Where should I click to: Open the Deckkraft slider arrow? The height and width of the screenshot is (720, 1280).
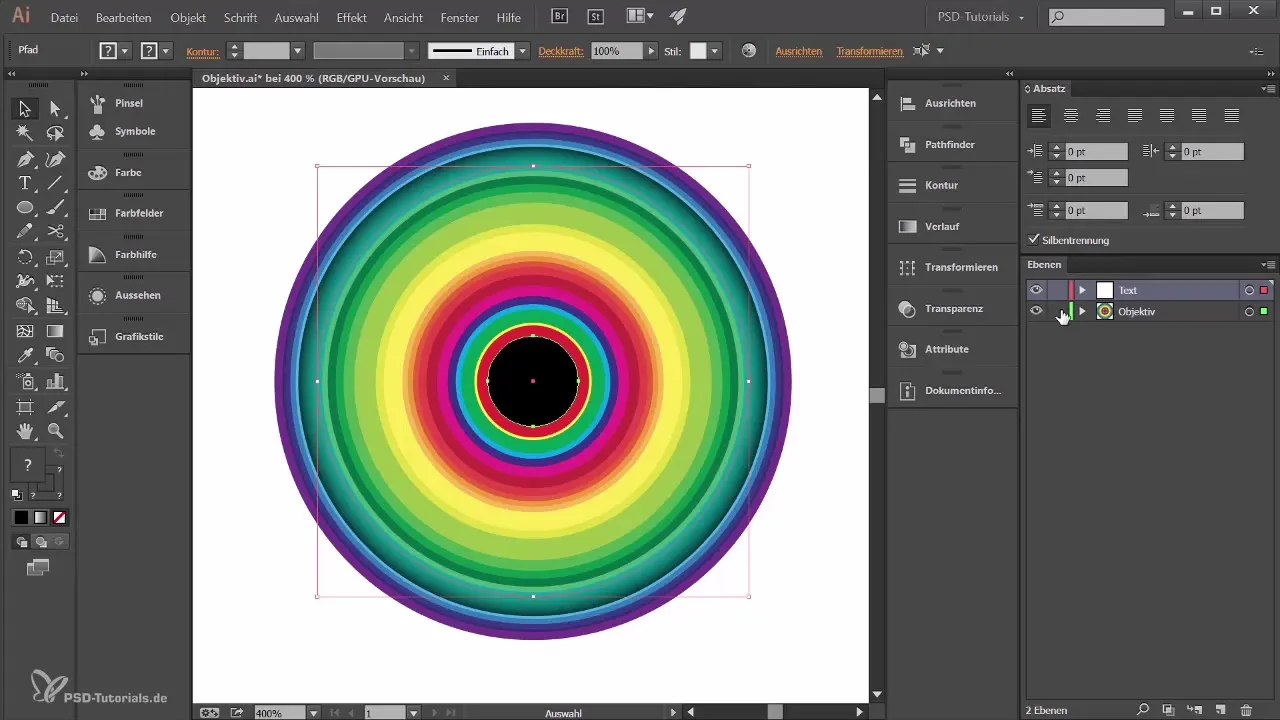coord(652,50)
